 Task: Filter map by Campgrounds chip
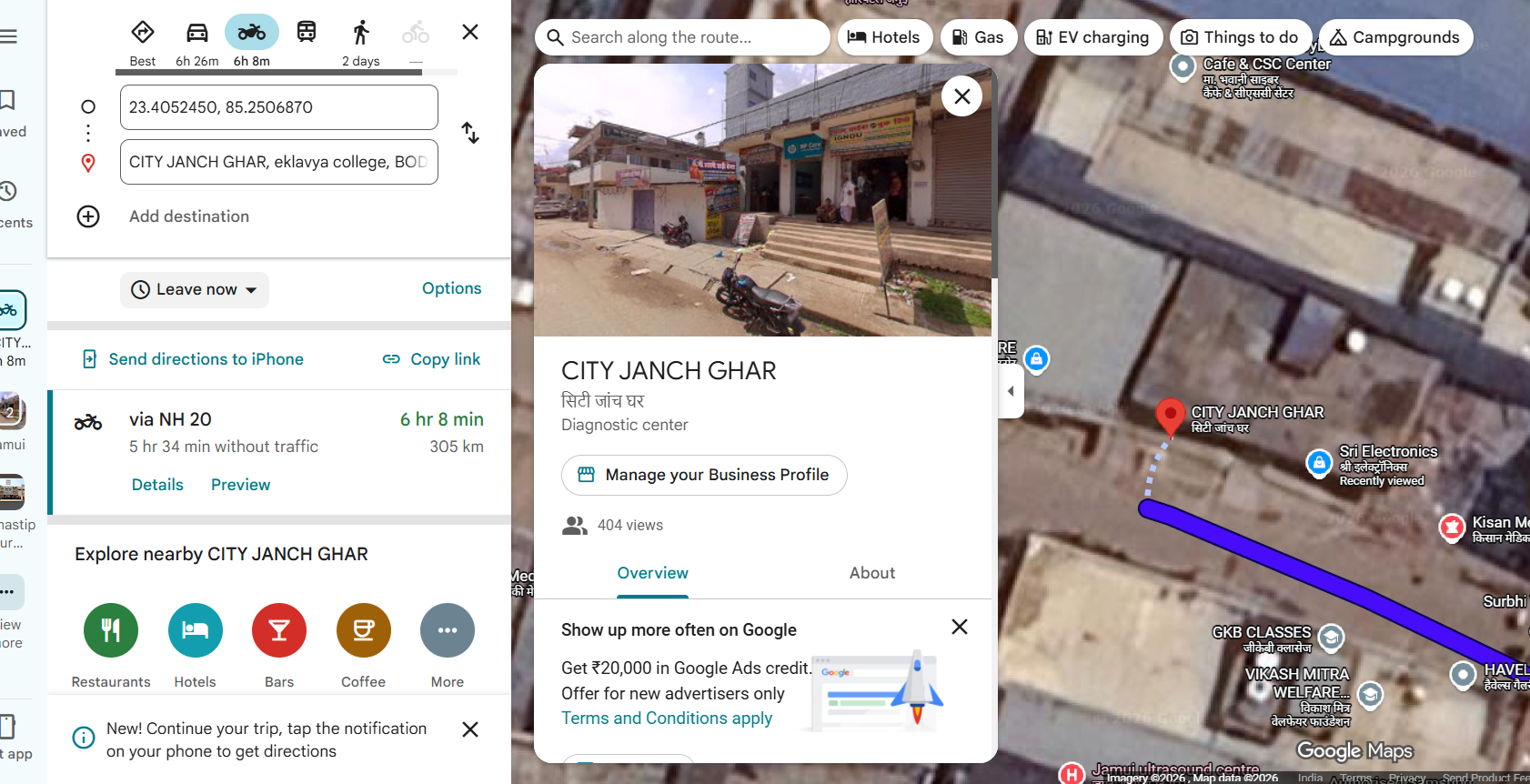[1395, 37]
